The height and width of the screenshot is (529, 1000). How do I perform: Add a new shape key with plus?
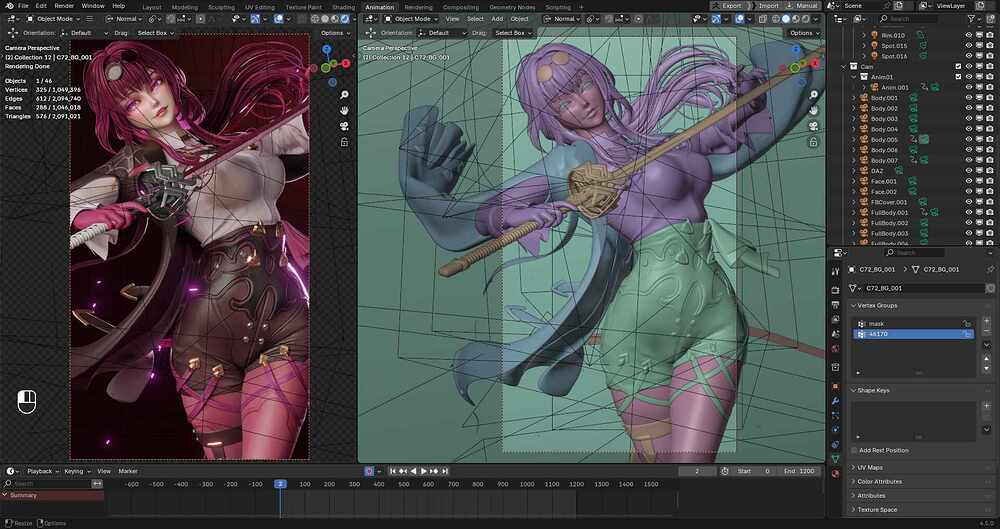pyautogui.click(x=987, y=406)
